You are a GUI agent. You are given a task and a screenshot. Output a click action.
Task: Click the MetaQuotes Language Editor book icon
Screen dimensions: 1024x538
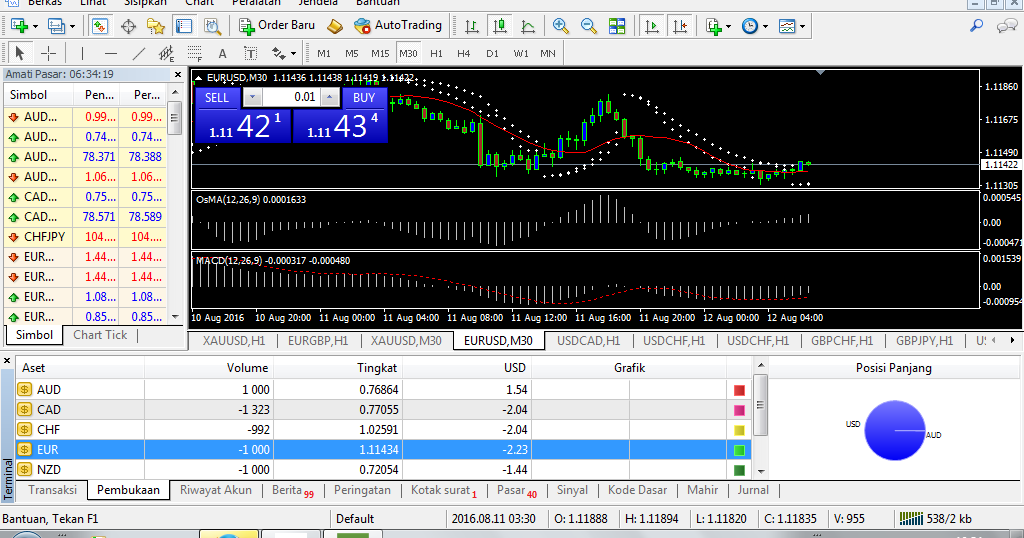334,26
